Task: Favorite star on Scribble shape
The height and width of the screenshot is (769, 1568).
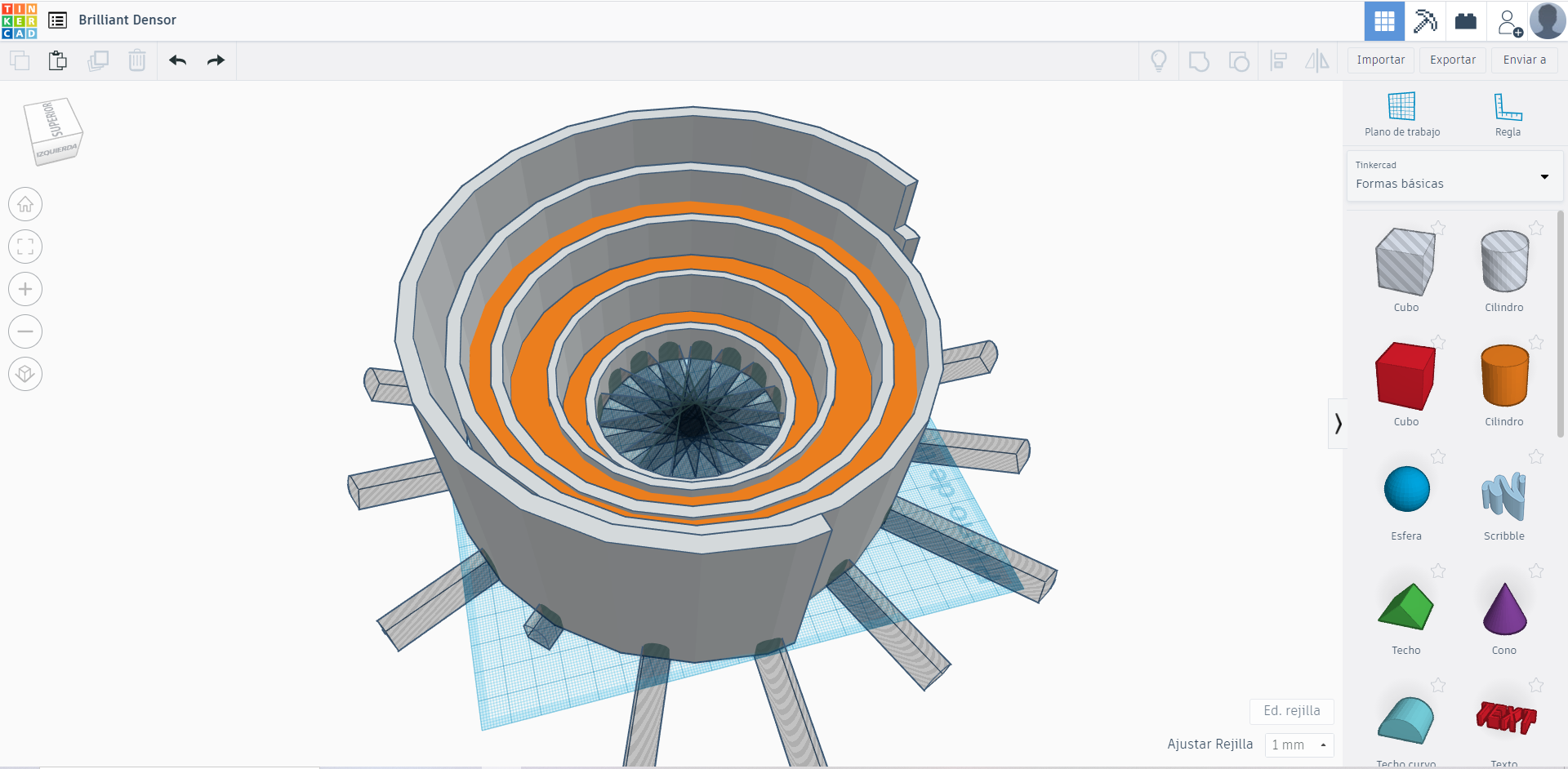Action: (1536, 456)
